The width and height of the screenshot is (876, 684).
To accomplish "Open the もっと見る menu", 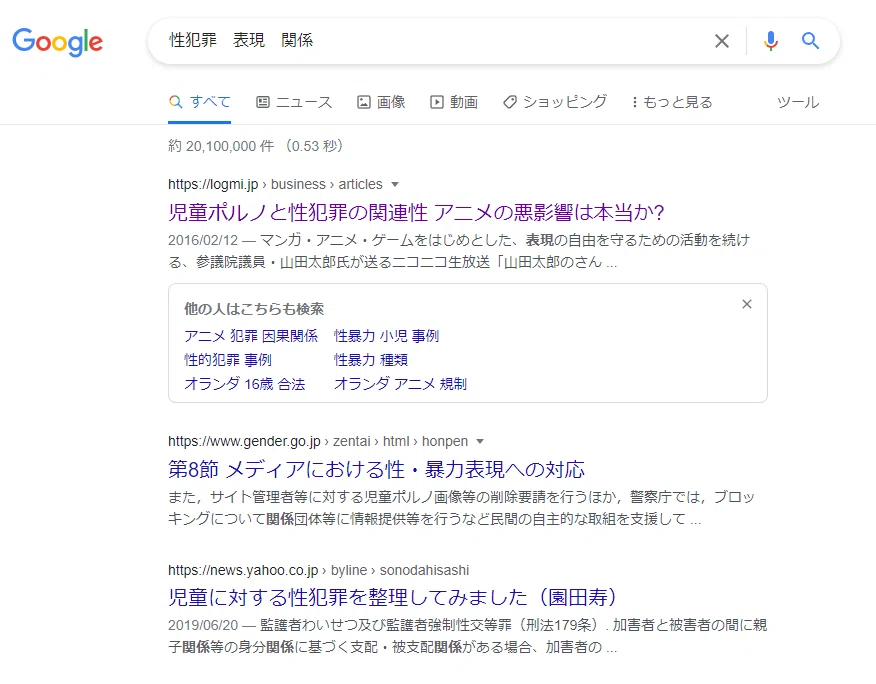I will tap(672, 102).
